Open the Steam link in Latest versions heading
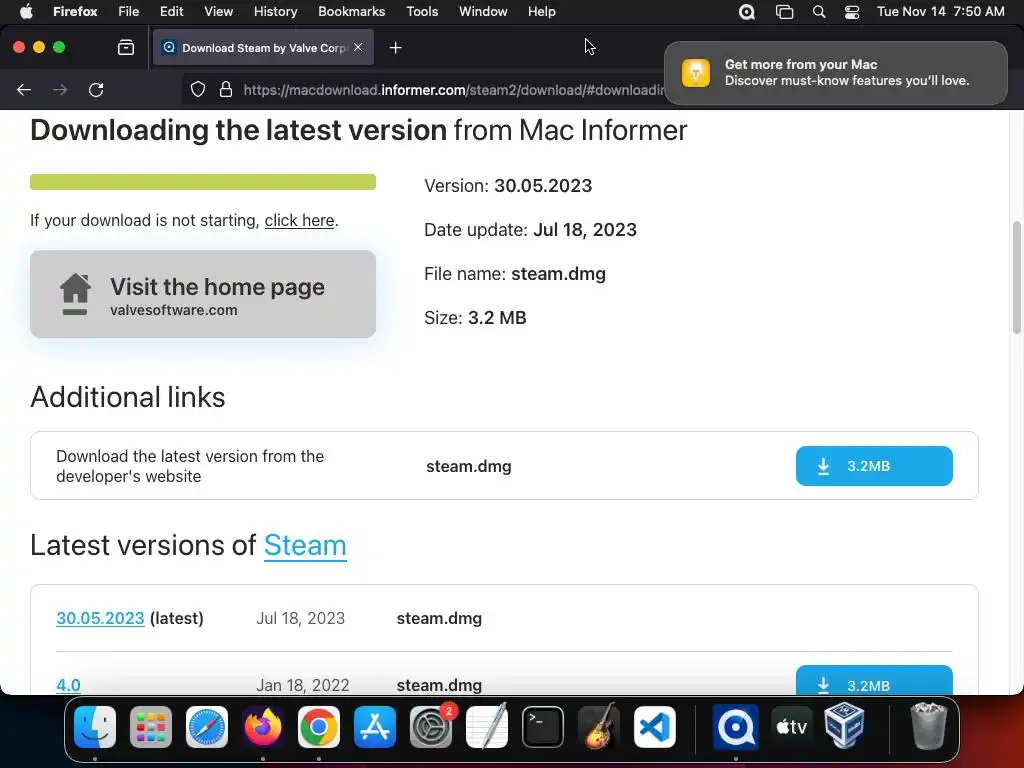Viewport: 1024px width, 768px height. [305, 545]
